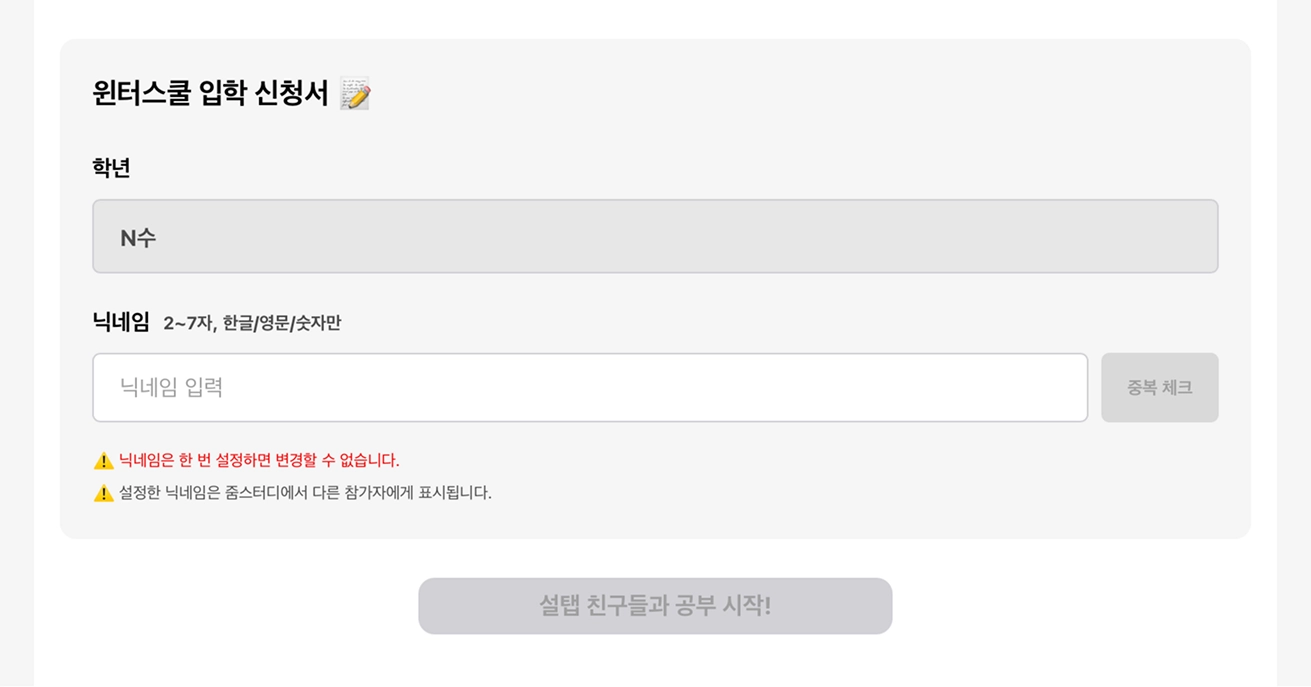1311x687 pixels.
Task: Click the 체크 text on duplicate check button
Action: [1177, 388]
